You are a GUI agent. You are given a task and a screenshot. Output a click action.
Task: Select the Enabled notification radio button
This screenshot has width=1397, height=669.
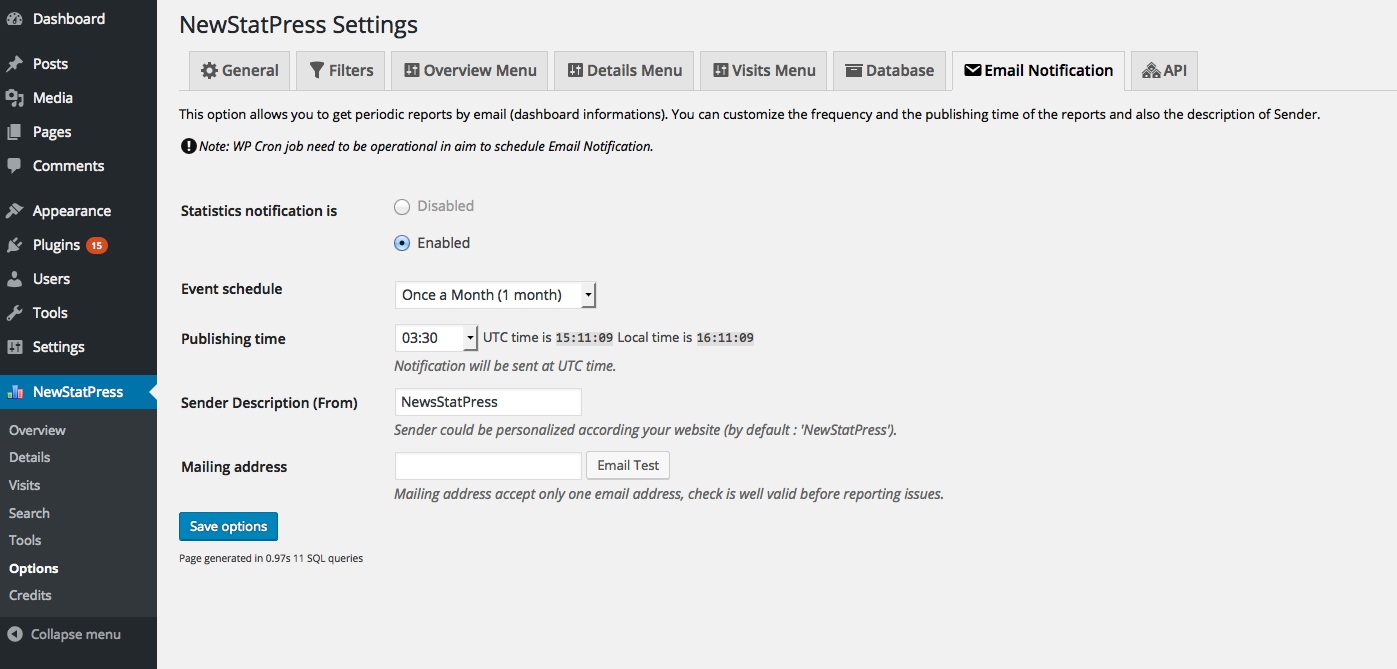click(402, 243)
